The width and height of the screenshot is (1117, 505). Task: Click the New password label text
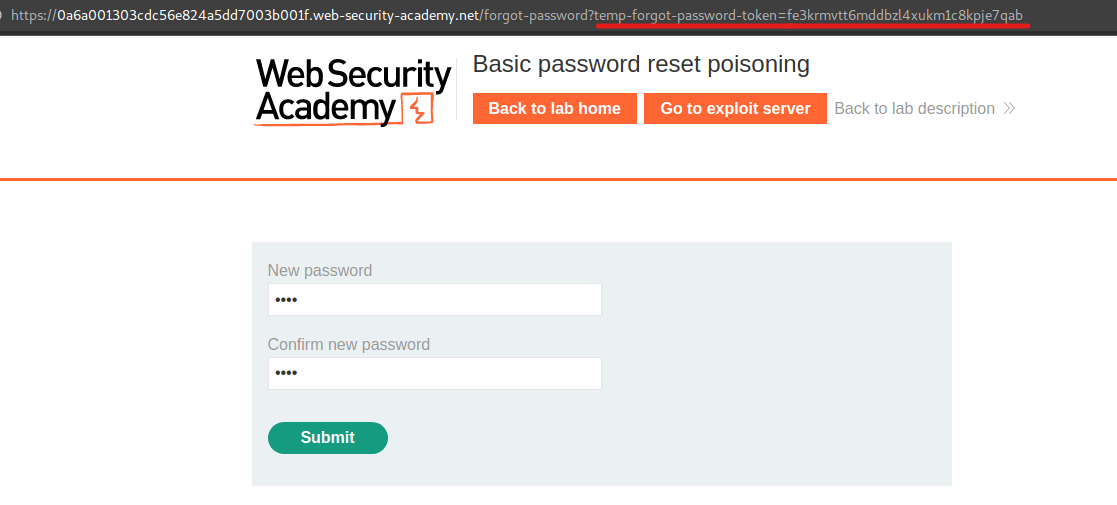pos(320,271)
